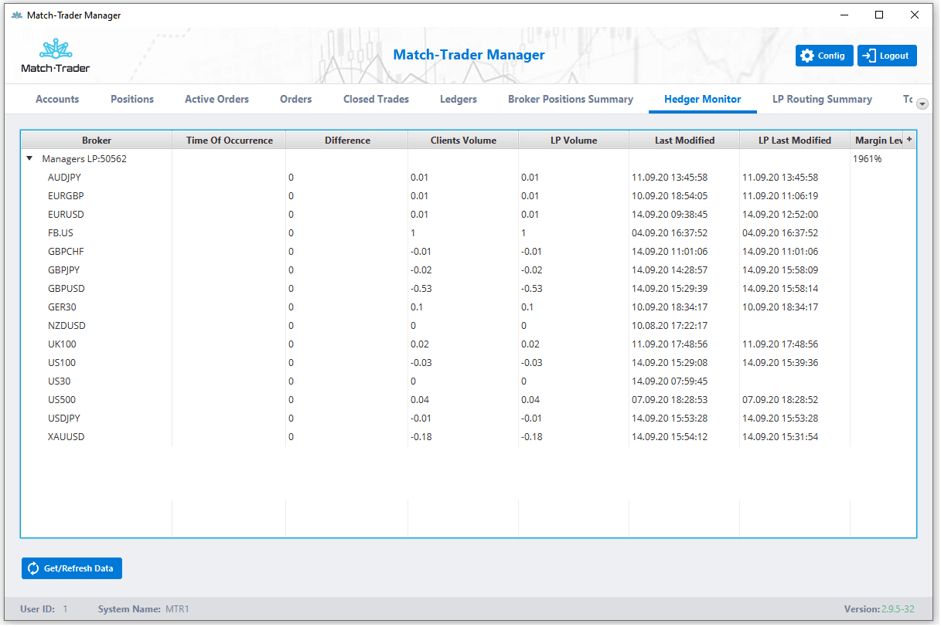Click the Difference column header
Viewport: 941px width, 627px height.
[x=347, y=141]
